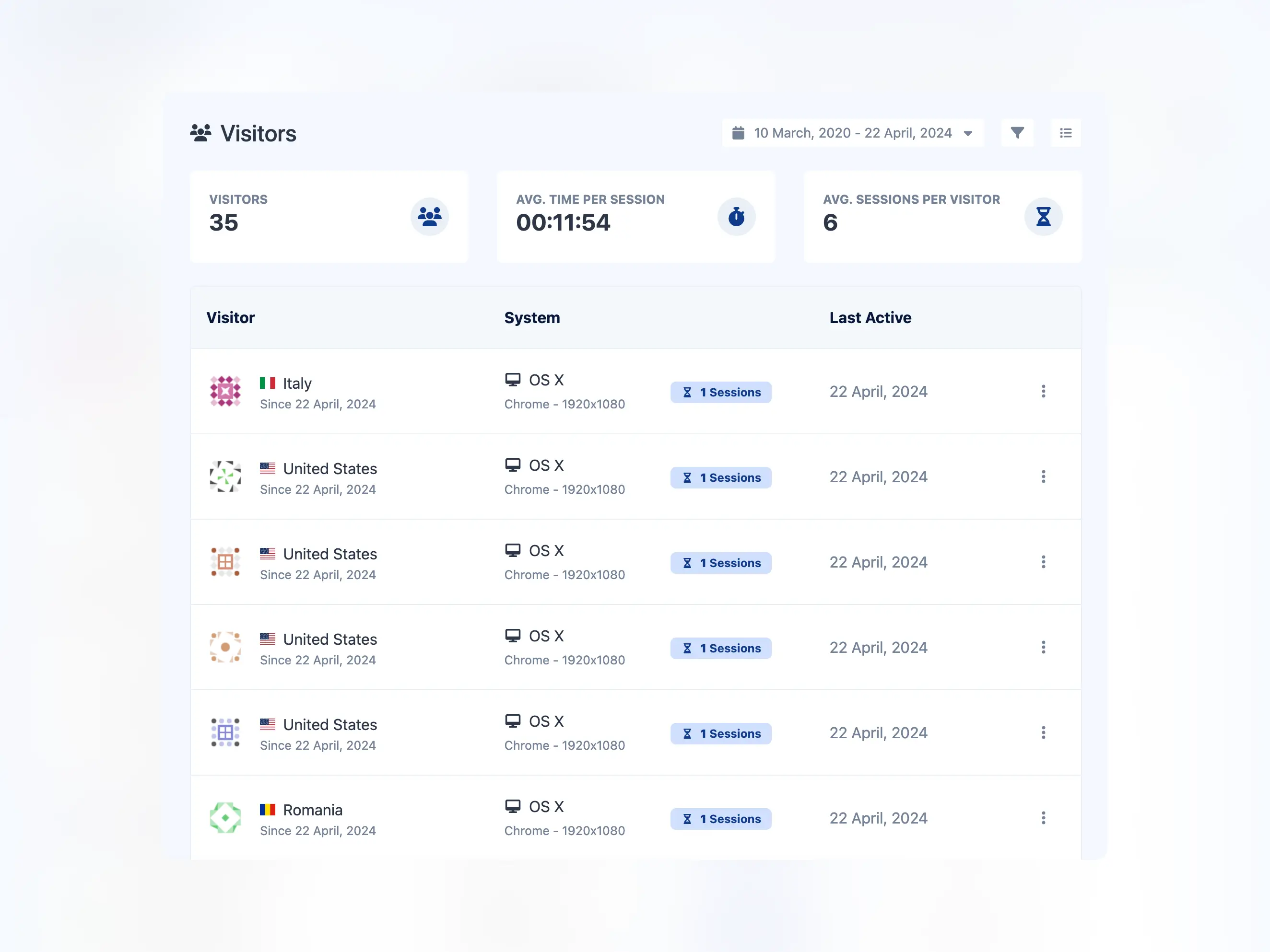Screen dimensions: 1270x952
Task: Click the hourglass icon on Avg. Sessions card
Action: tap(1043, 216)
